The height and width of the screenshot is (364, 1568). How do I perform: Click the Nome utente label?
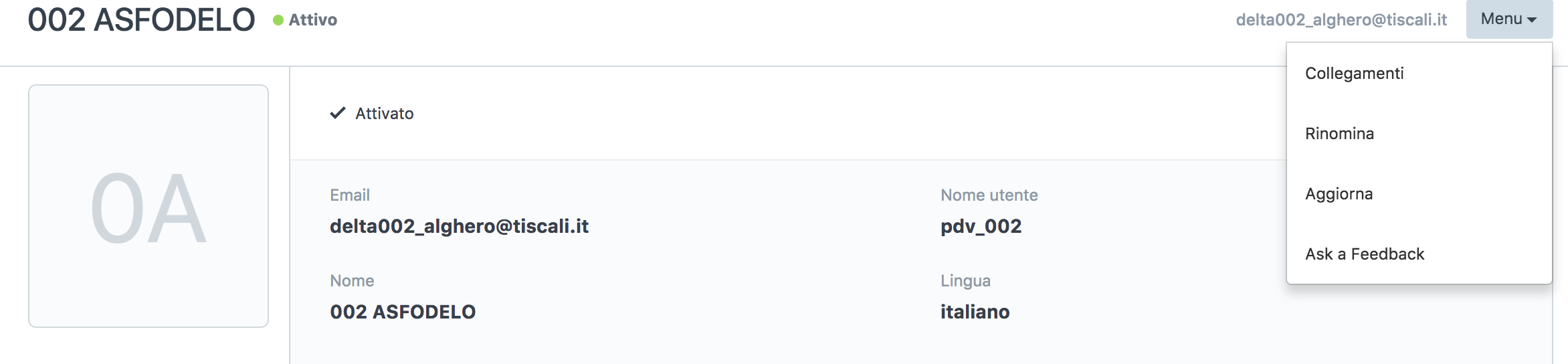[x=989, y=195]
